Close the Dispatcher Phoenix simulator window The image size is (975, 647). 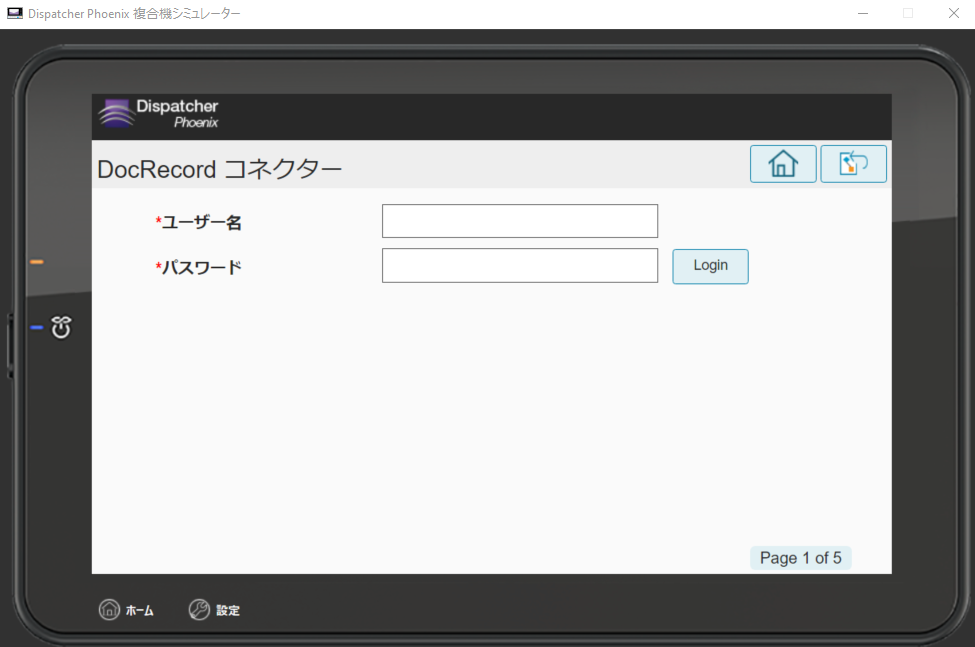(953, 13)
